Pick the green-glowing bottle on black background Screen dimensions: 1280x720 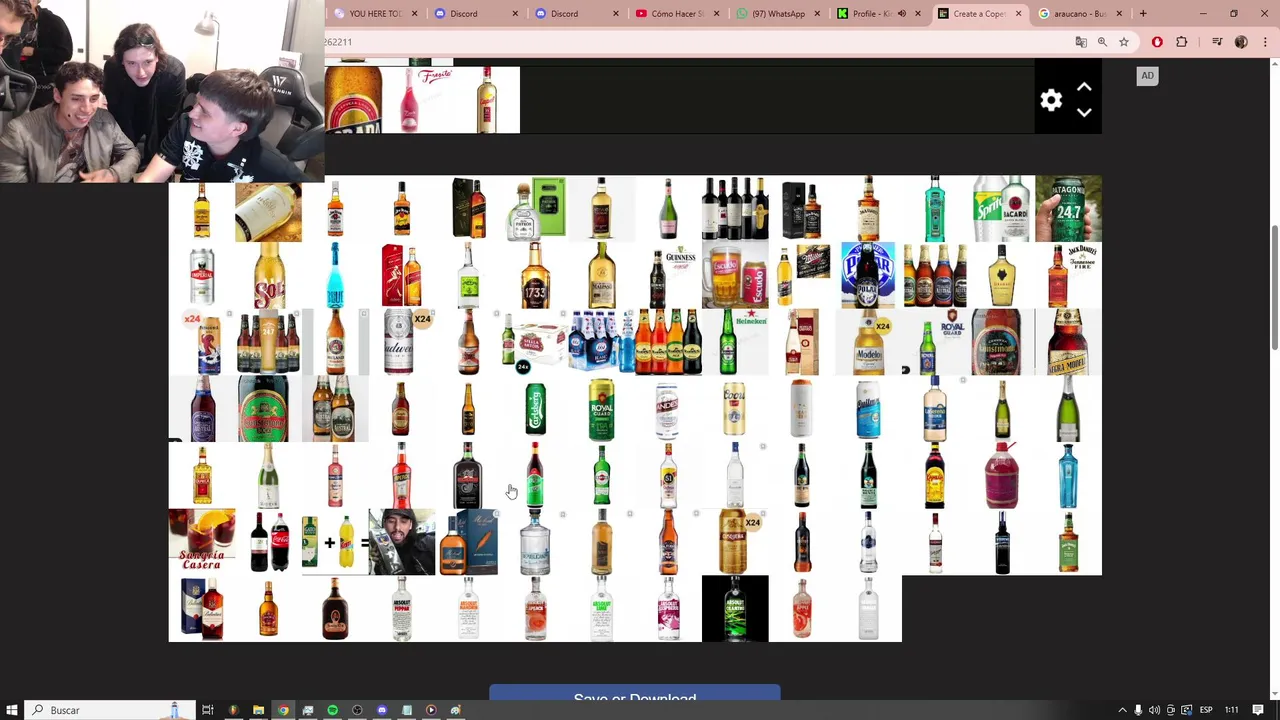(x=735, y=608)
